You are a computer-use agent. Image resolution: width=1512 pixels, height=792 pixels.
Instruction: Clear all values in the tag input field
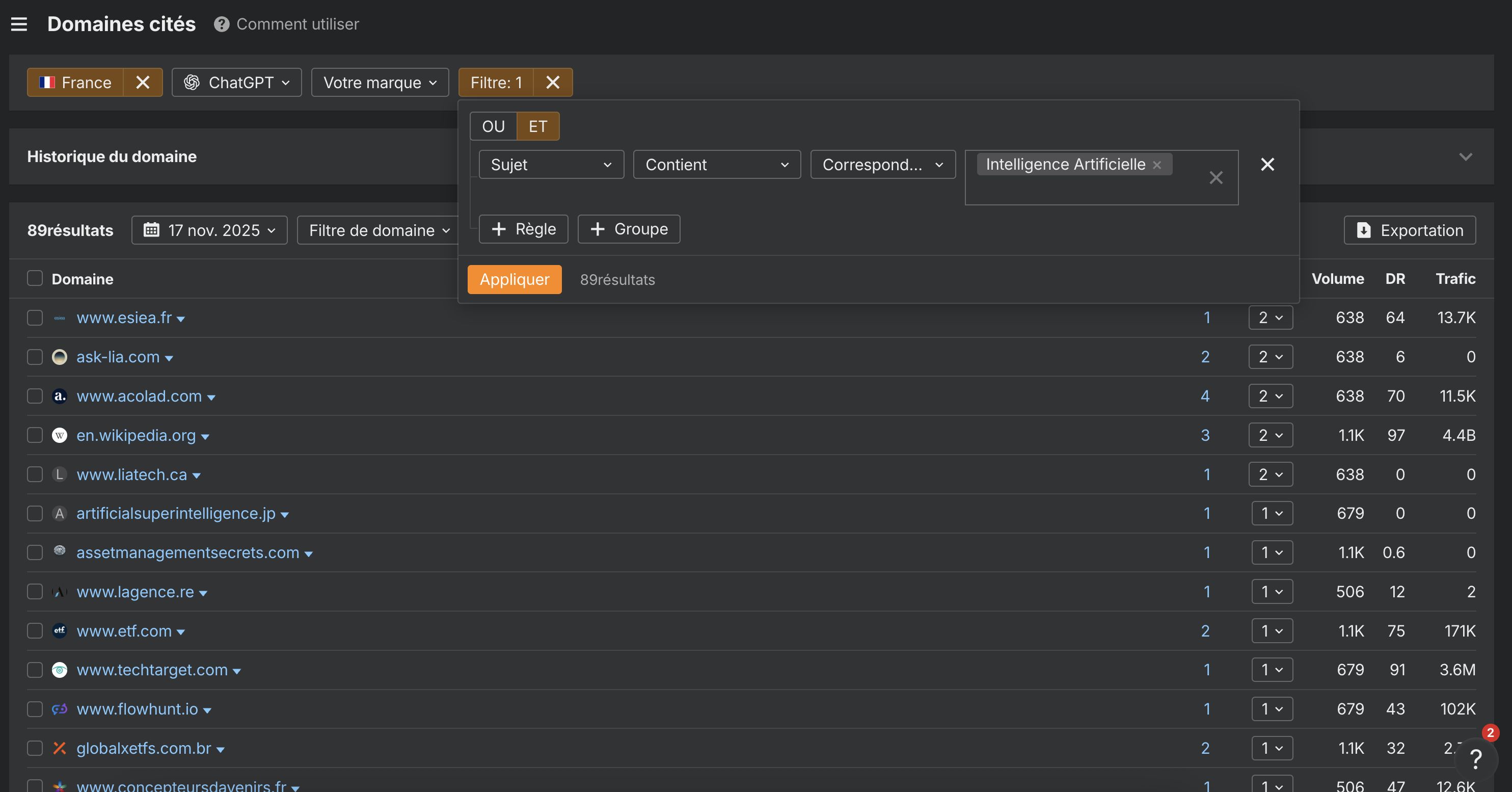pyautogui.click(x=1216, y=177)
